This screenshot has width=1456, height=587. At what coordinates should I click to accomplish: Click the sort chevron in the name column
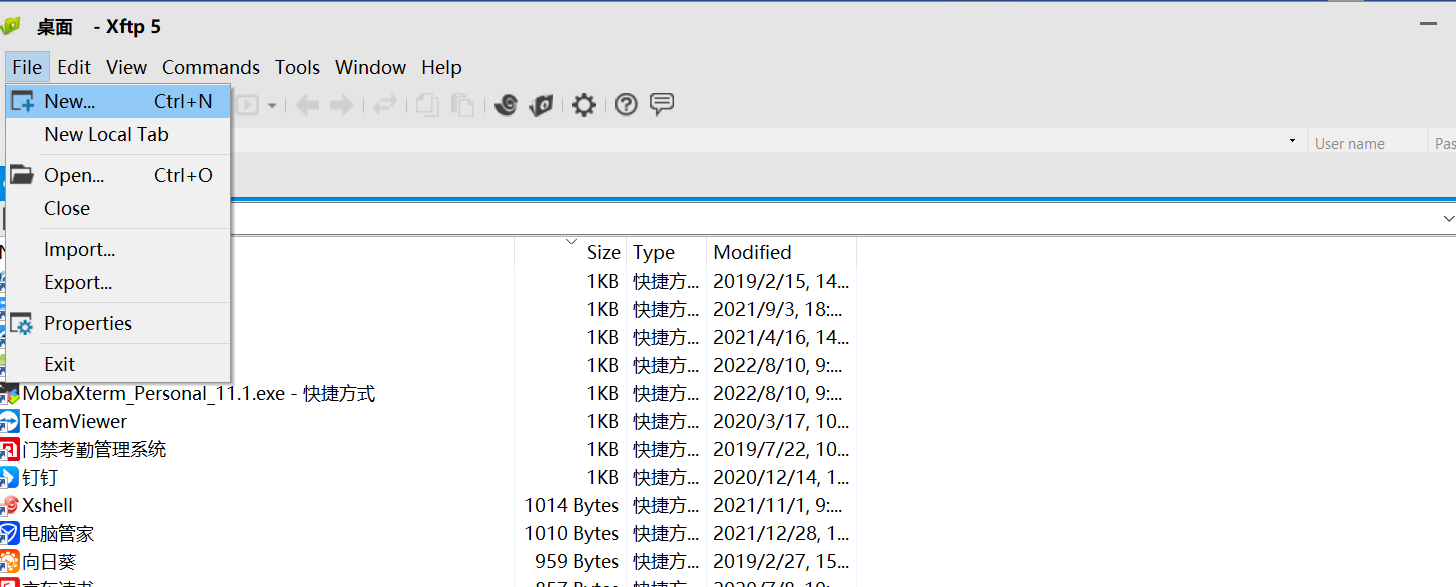click(x=571, y=241)
